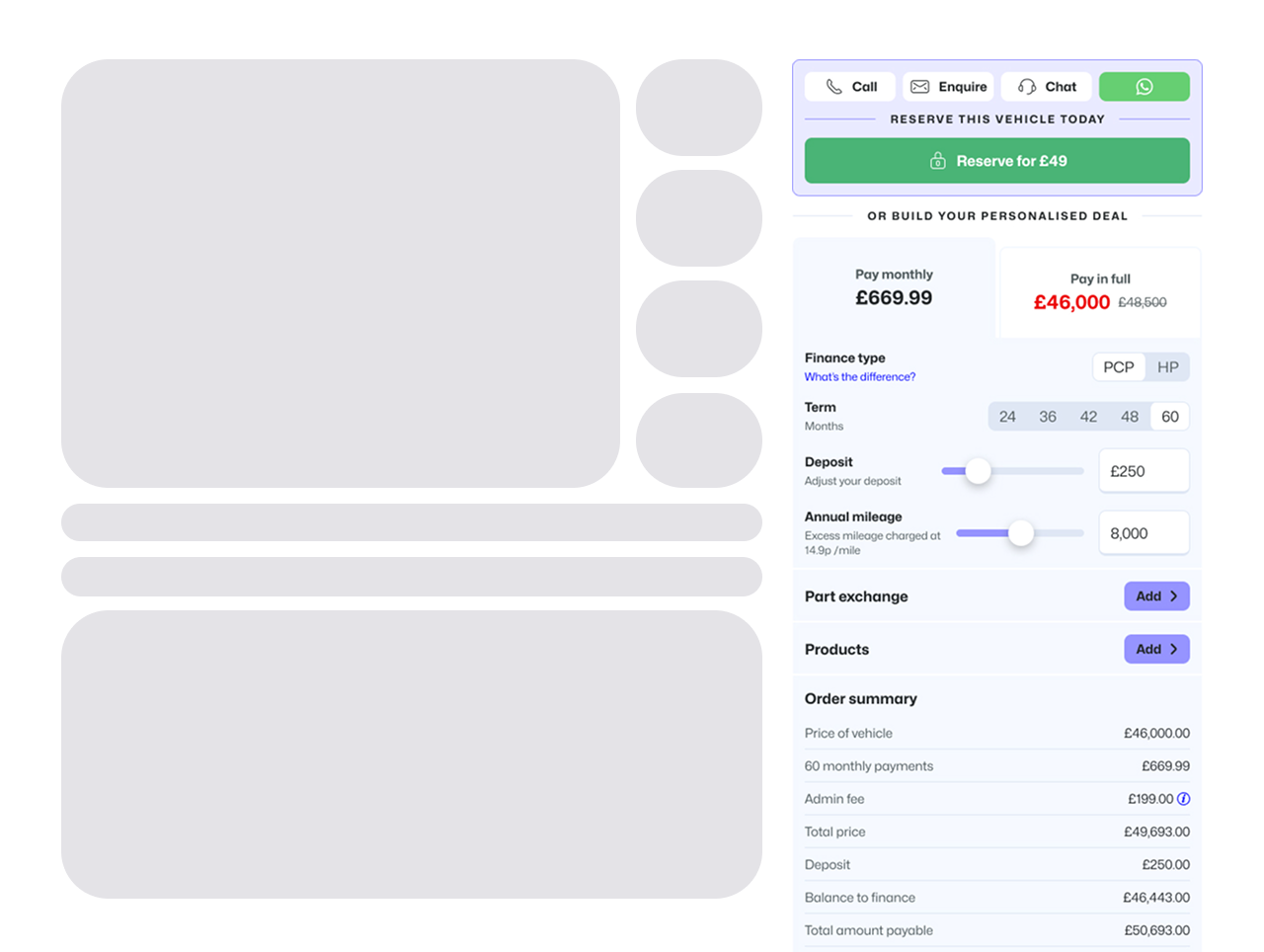
Task: Click the "60 monthly payments" row label
Action: (x=868, y=766)
